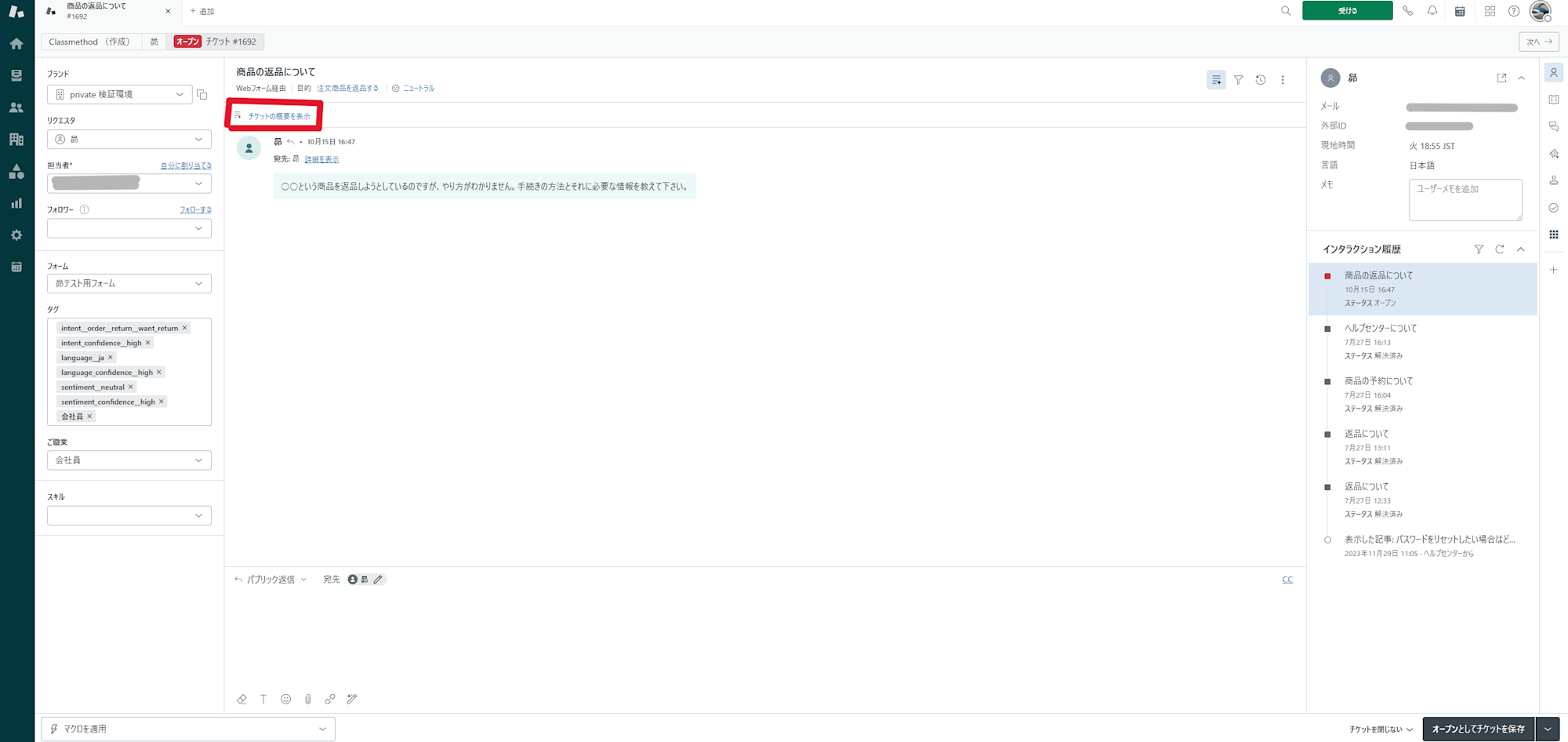
Task: Click the ユーザーメモを追加 notes field
Action: (1465, 200)
